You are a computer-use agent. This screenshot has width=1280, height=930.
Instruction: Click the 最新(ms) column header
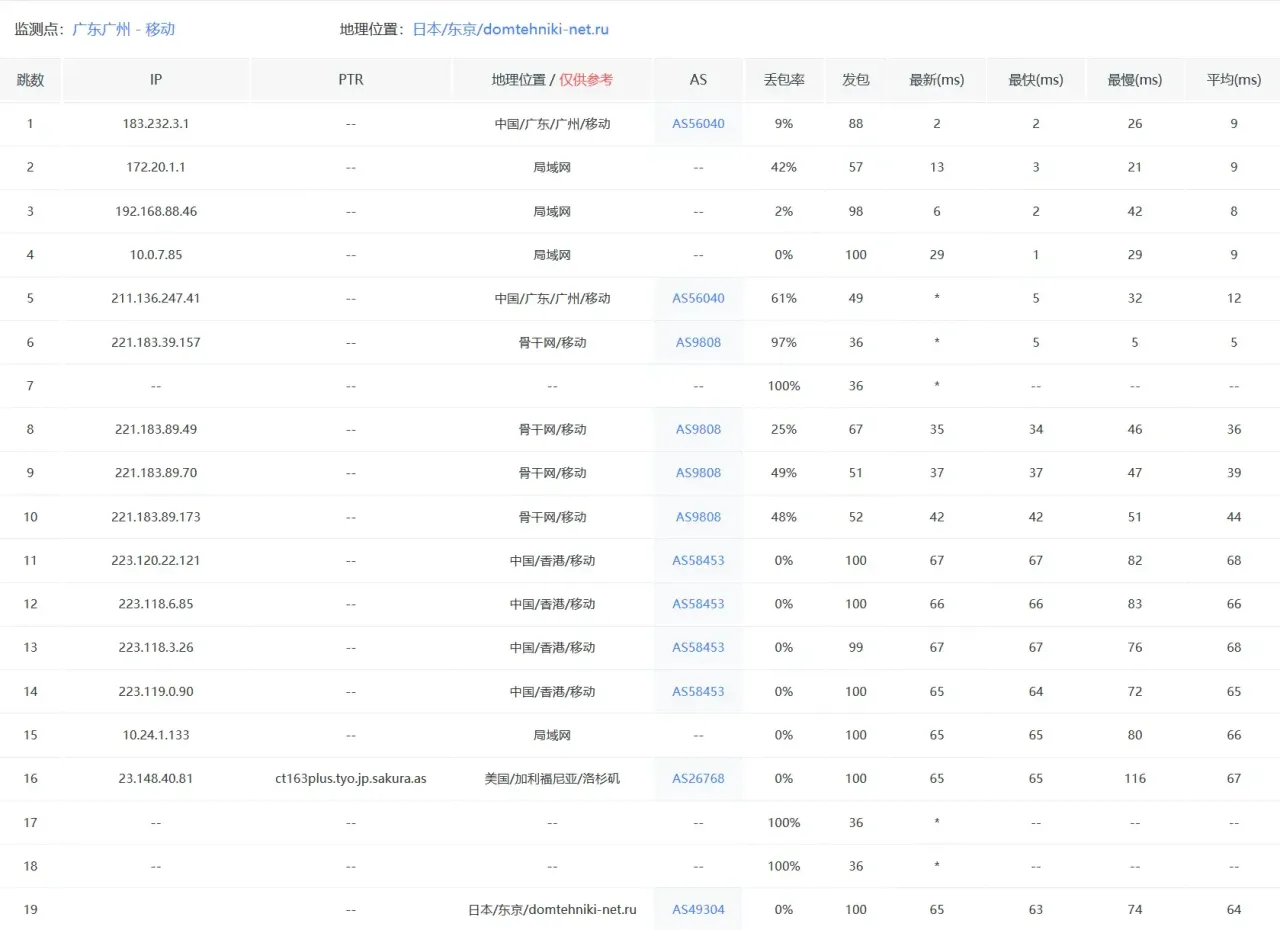coord(937,80)
